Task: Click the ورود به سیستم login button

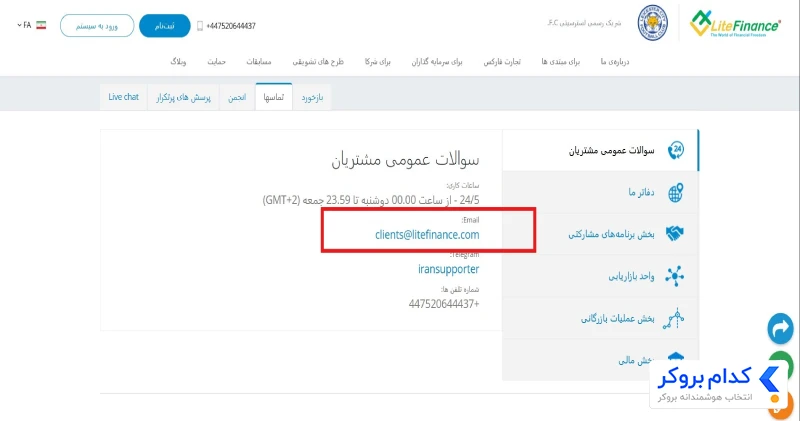Action: pyautogui.click(x=97, y=26)
